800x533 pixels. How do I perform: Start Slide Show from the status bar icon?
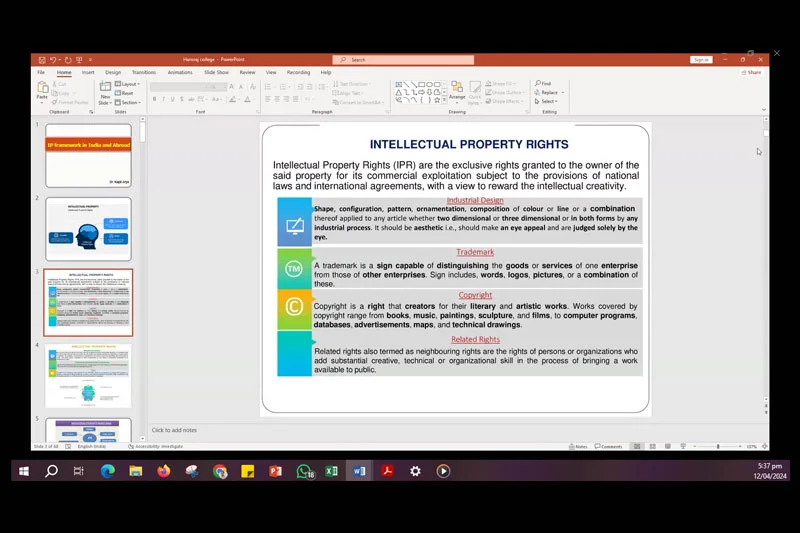683,446
